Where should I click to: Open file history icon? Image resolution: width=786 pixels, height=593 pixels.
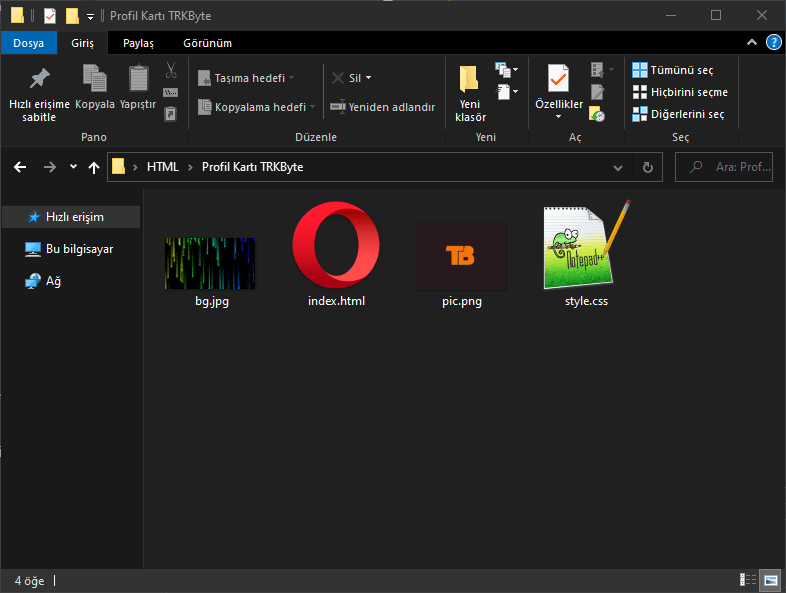(597, 114)
